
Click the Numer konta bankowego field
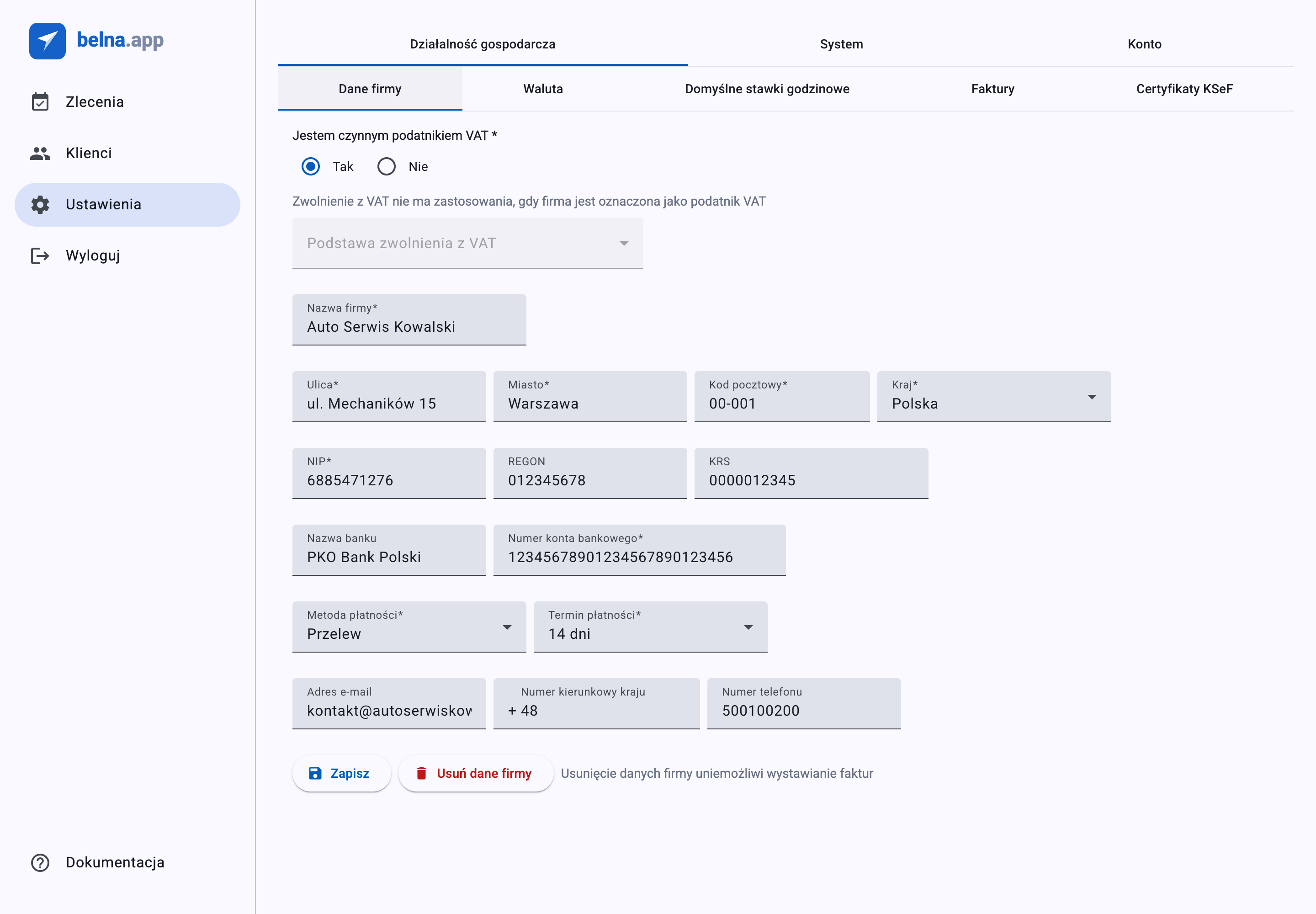[x=639, y=550]
